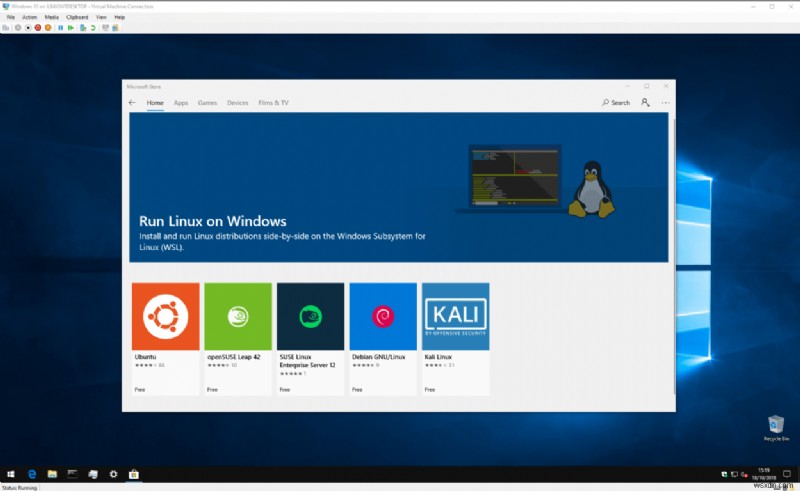Click the taskbar clock and date
Screen dimensions: 800x491
764,474
